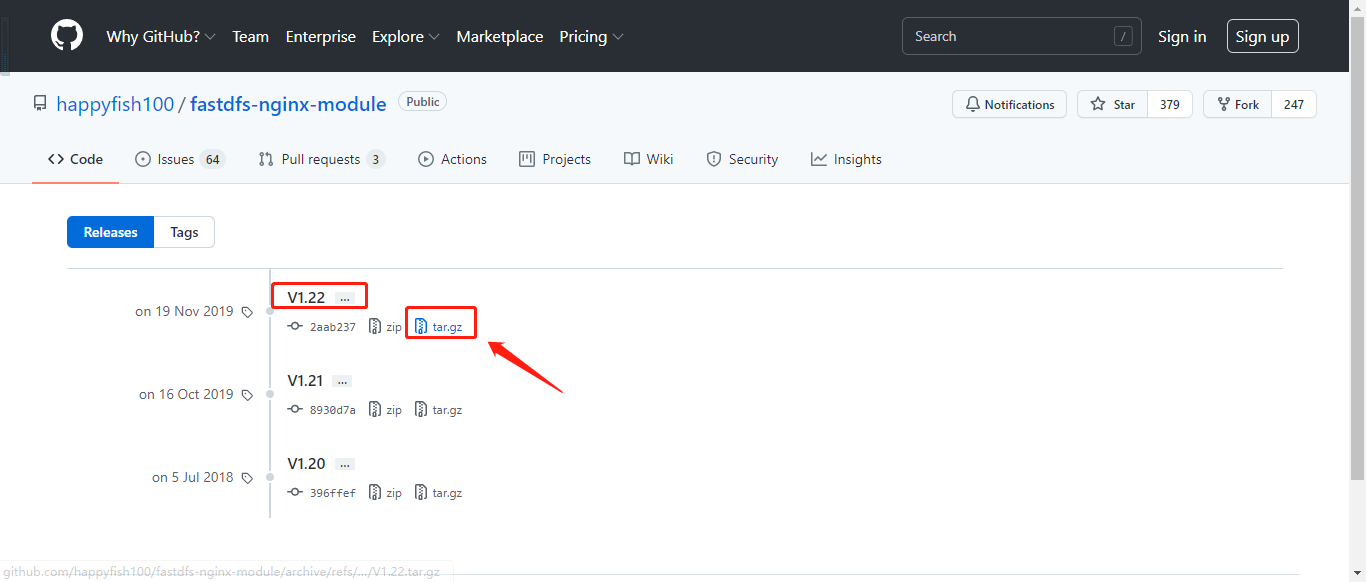The image size is (1366, 582).
Task: Open the happyfish100 owner profile link
Action: pyautogui.click(x=115, y=104)
